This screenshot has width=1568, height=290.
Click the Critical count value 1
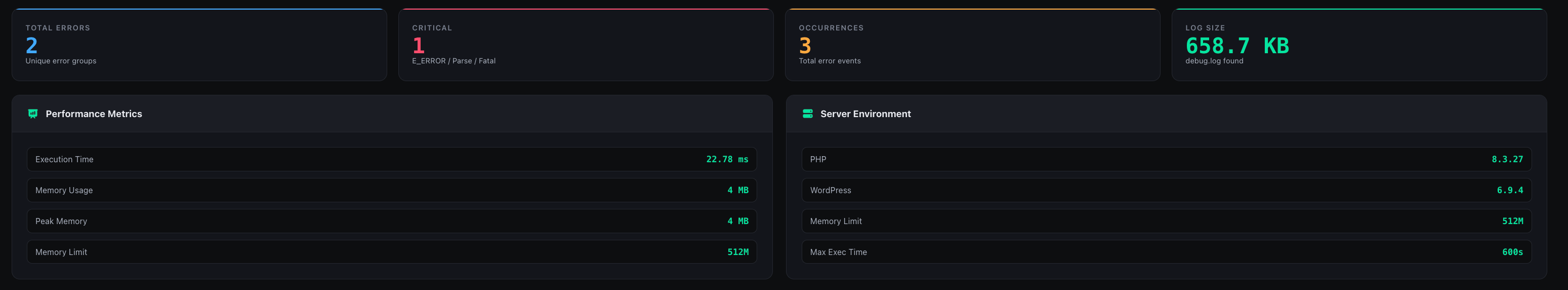tap(418, 46)
